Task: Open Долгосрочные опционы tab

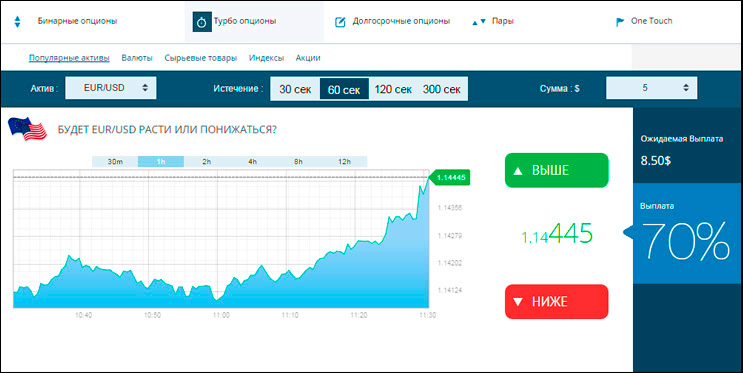Action: coord(401,21)
